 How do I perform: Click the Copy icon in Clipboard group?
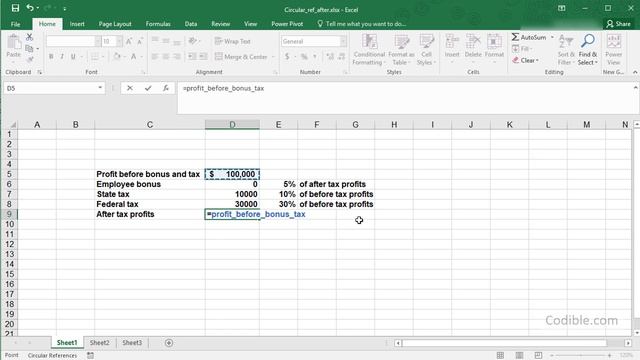29,49
